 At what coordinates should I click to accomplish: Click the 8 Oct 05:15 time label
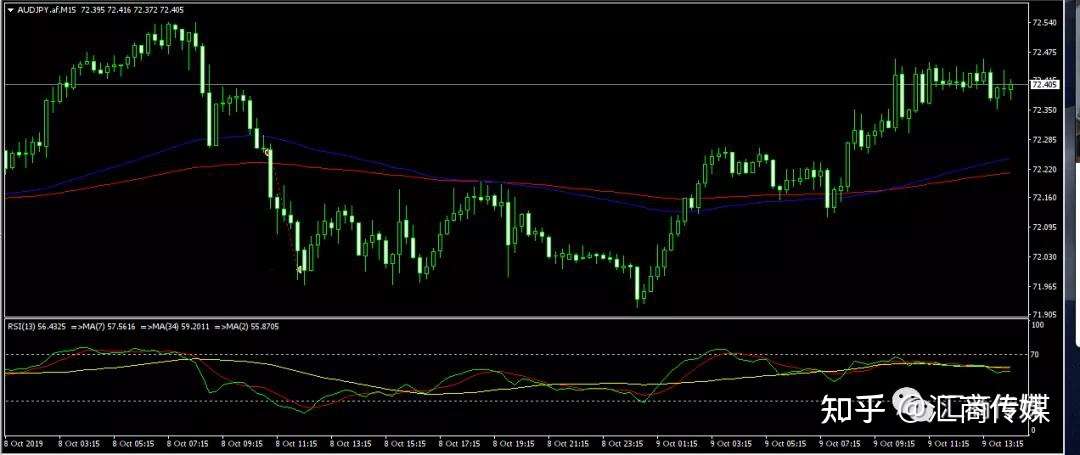point(132,444)
